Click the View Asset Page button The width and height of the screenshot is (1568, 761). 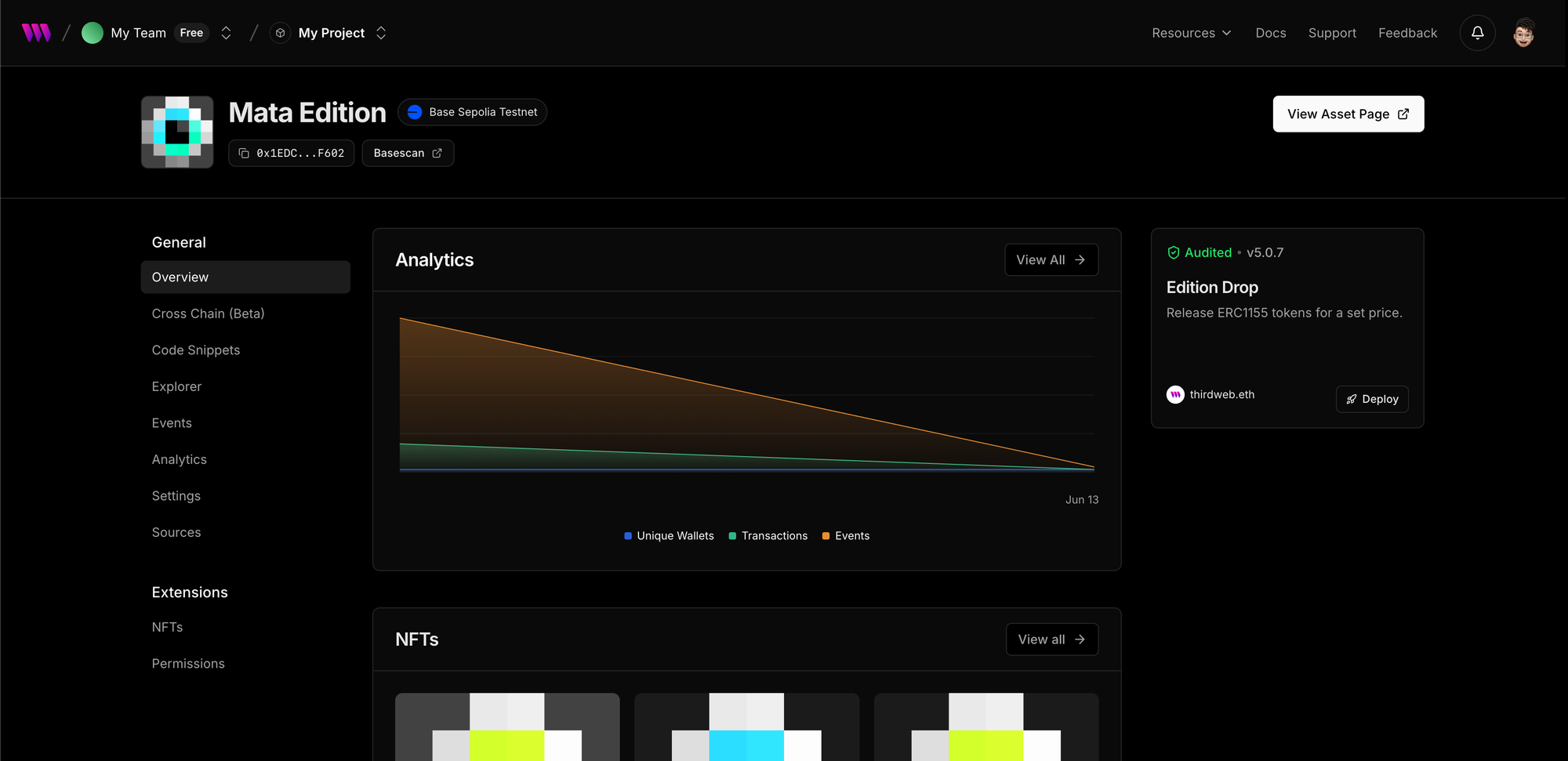point(1348,114)
